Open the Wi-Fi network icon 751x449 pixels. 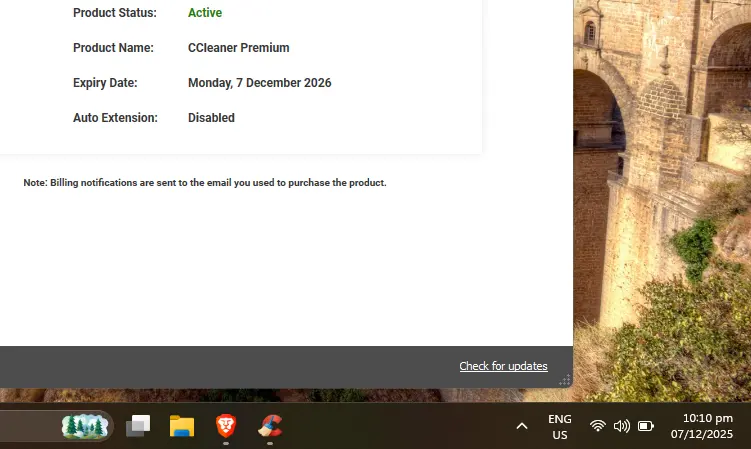coord(597,426)
